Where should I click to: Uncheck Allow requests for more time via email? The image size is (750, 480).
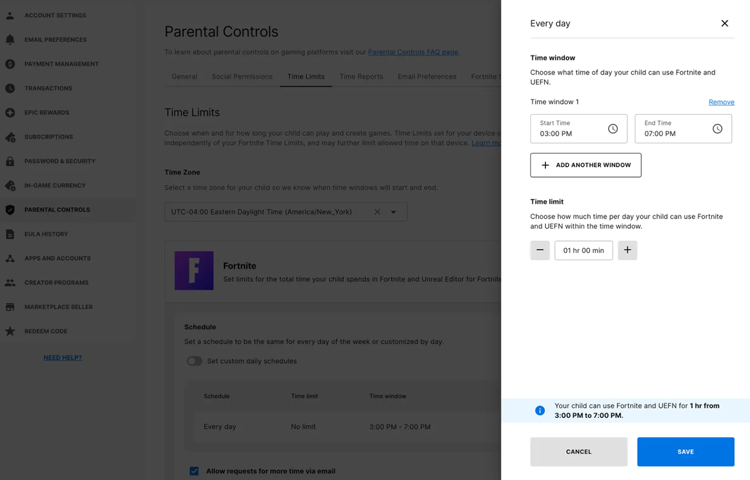(x=194, y=470)
